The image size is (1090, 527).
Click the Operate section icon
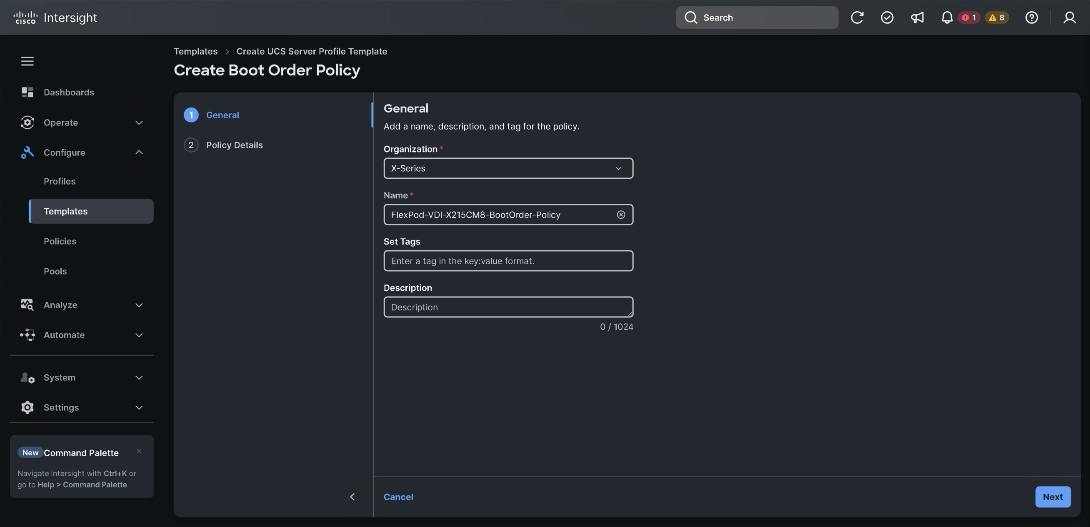pos(27,122)
